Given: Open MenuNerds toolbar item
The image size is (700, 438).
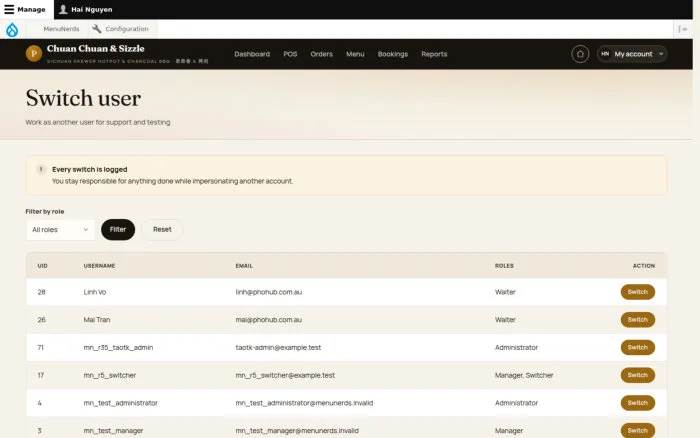Looking at the screenshot, I should [x=61, y=29].
